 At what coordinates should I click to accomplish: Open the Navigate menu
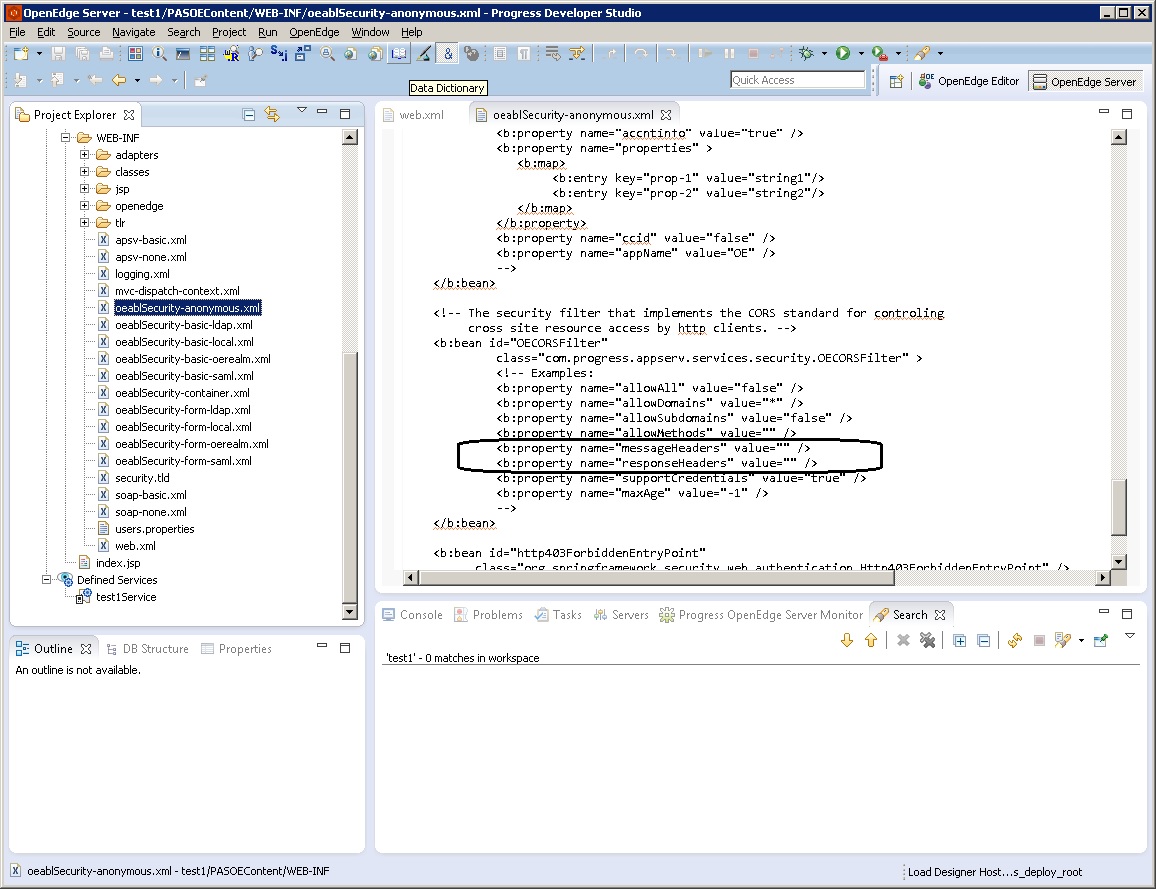tap(133, 32)
